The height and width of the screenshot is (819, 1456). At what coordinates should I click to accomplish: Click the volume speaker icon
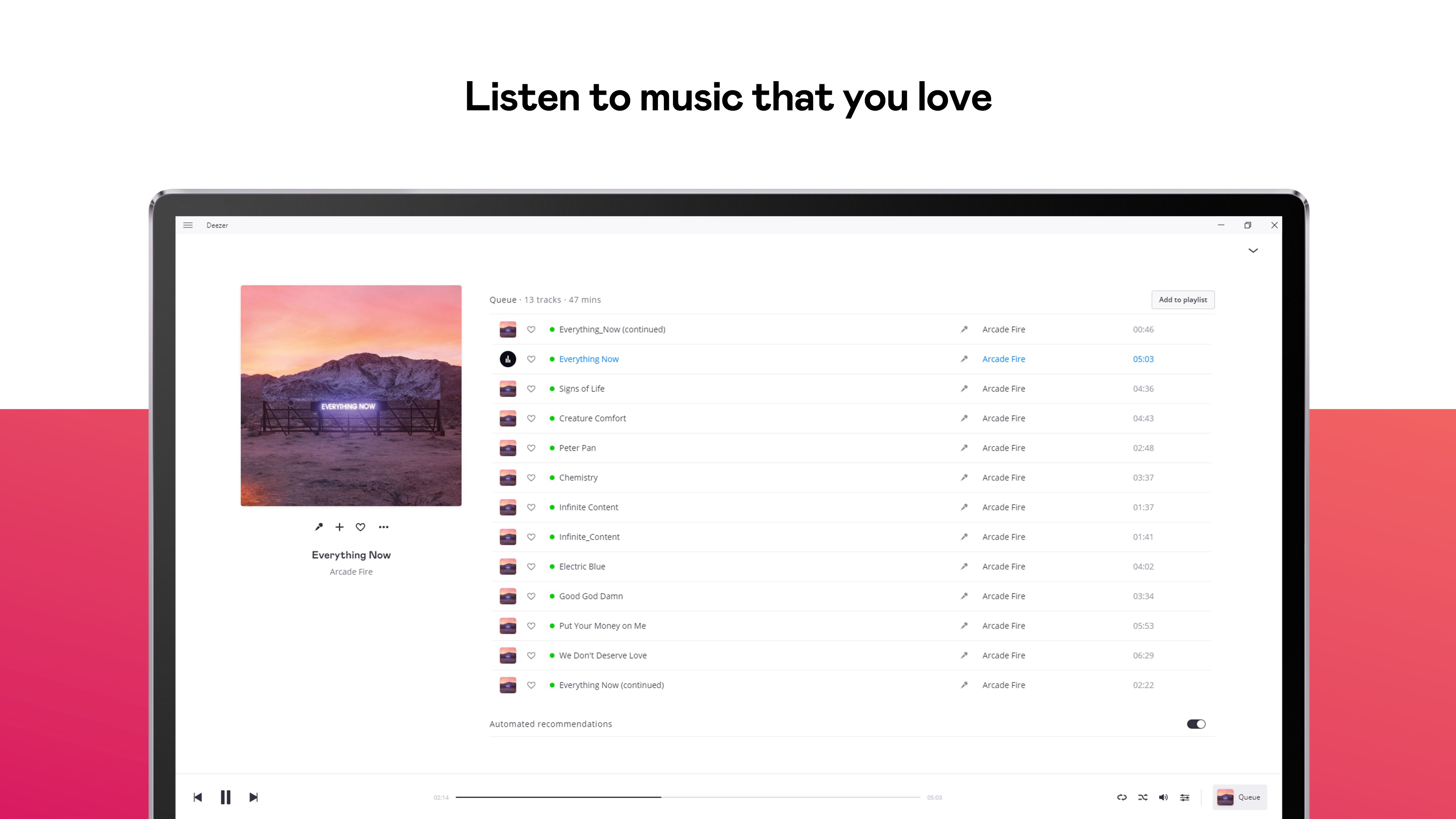(1163, 797)
